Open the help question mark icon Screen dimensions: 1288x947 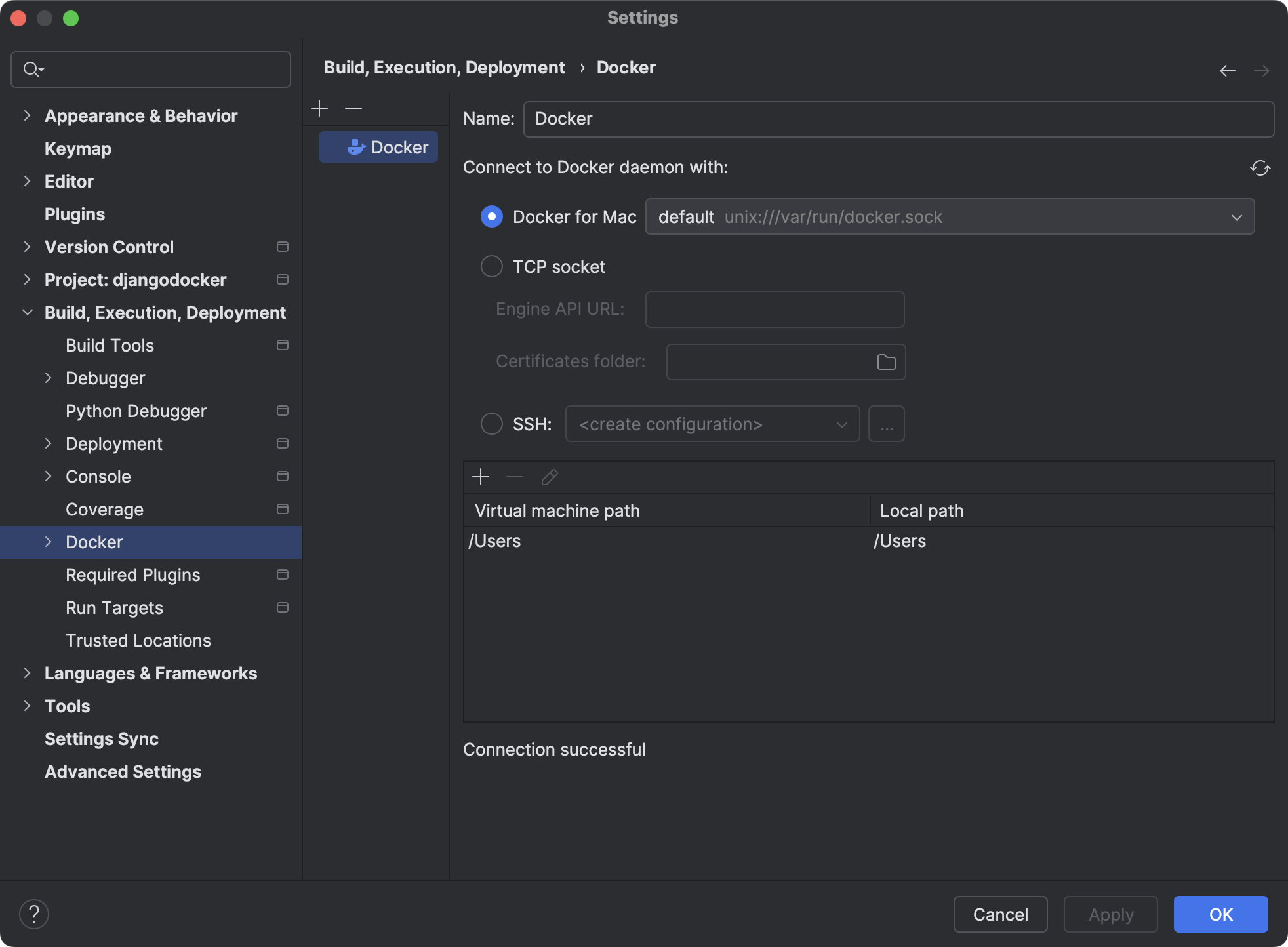[34, 913]
